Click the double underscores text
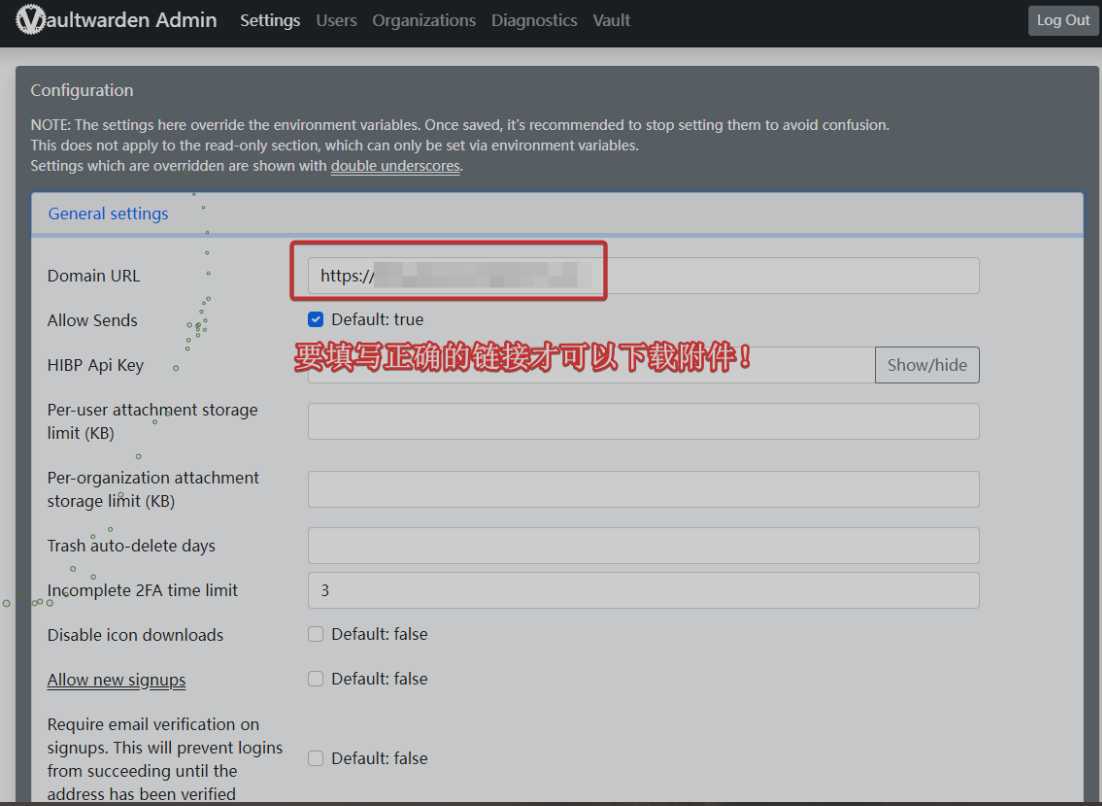1102x806 pixels. (x=395, y=166)
